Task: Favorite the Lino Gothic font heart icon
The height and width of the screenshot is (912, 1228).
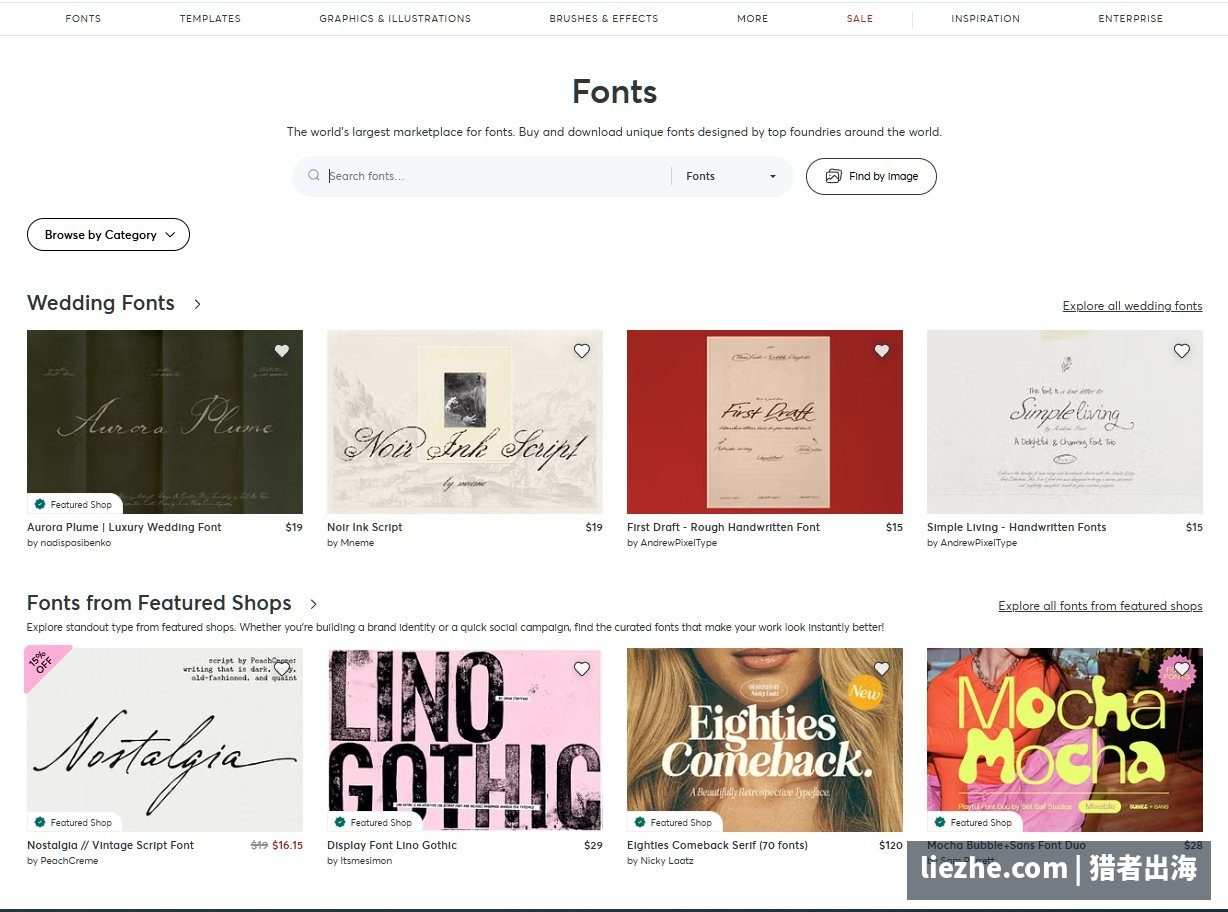Action: pyautogui.click(x=582, y=669)
